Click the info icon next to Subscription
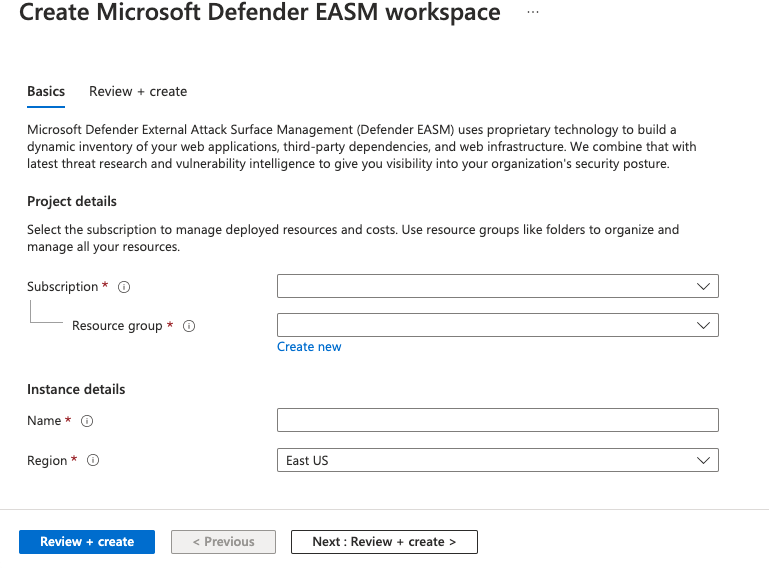 pyautogui.click(x=124, y=287)
